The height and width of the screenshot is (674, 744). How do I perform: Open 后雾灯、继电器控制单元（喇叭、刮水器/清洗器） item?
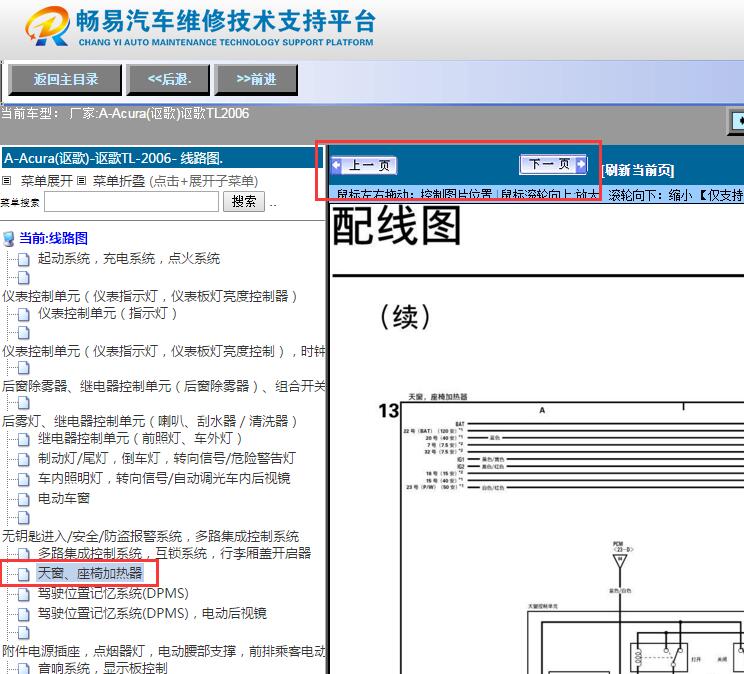tap(150, 421)
